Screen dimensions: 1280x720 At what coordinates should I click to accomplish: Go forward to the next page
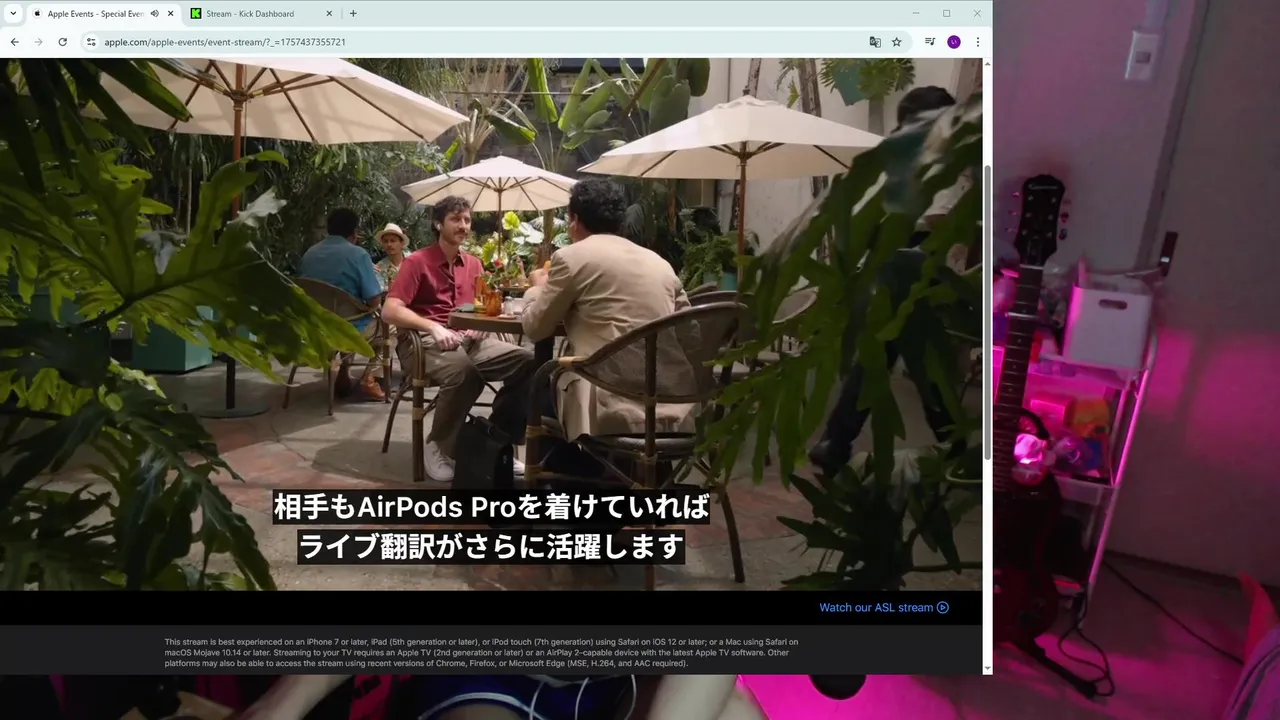click(x=38, y=42)
